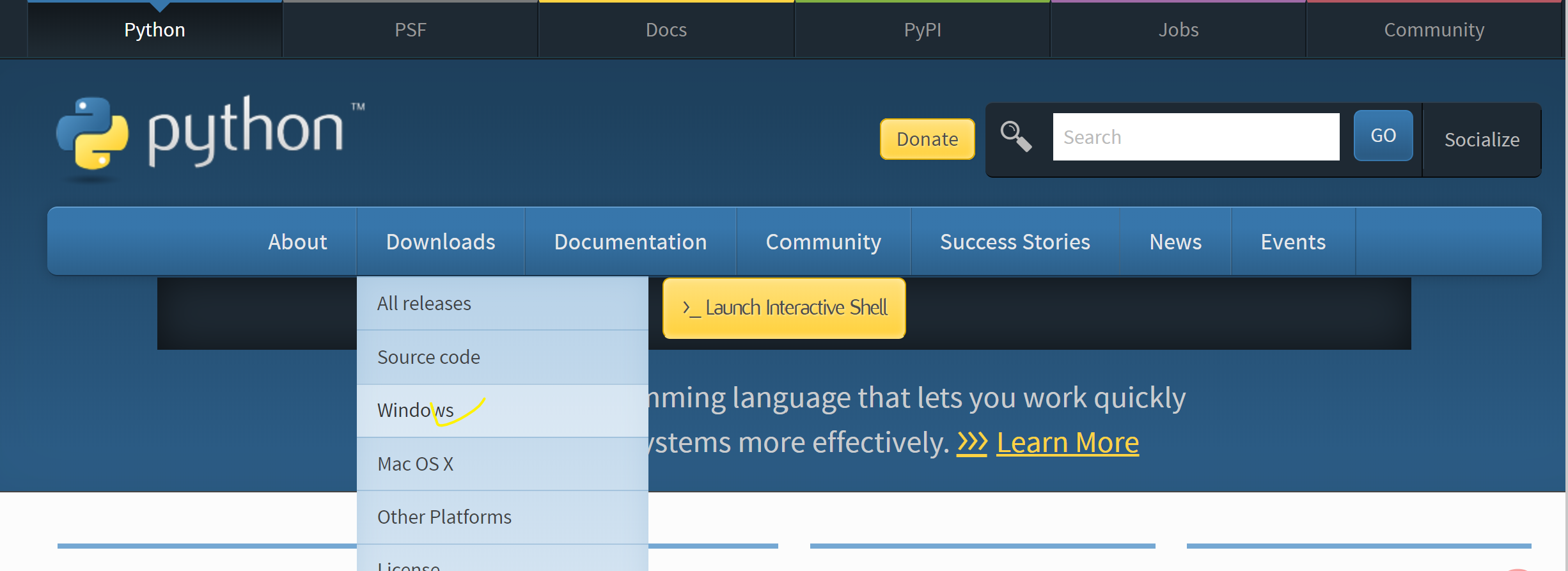Open the News menu
Image resolution: width=1568 pixels, height=571 pixels.
pos(1175,242)
